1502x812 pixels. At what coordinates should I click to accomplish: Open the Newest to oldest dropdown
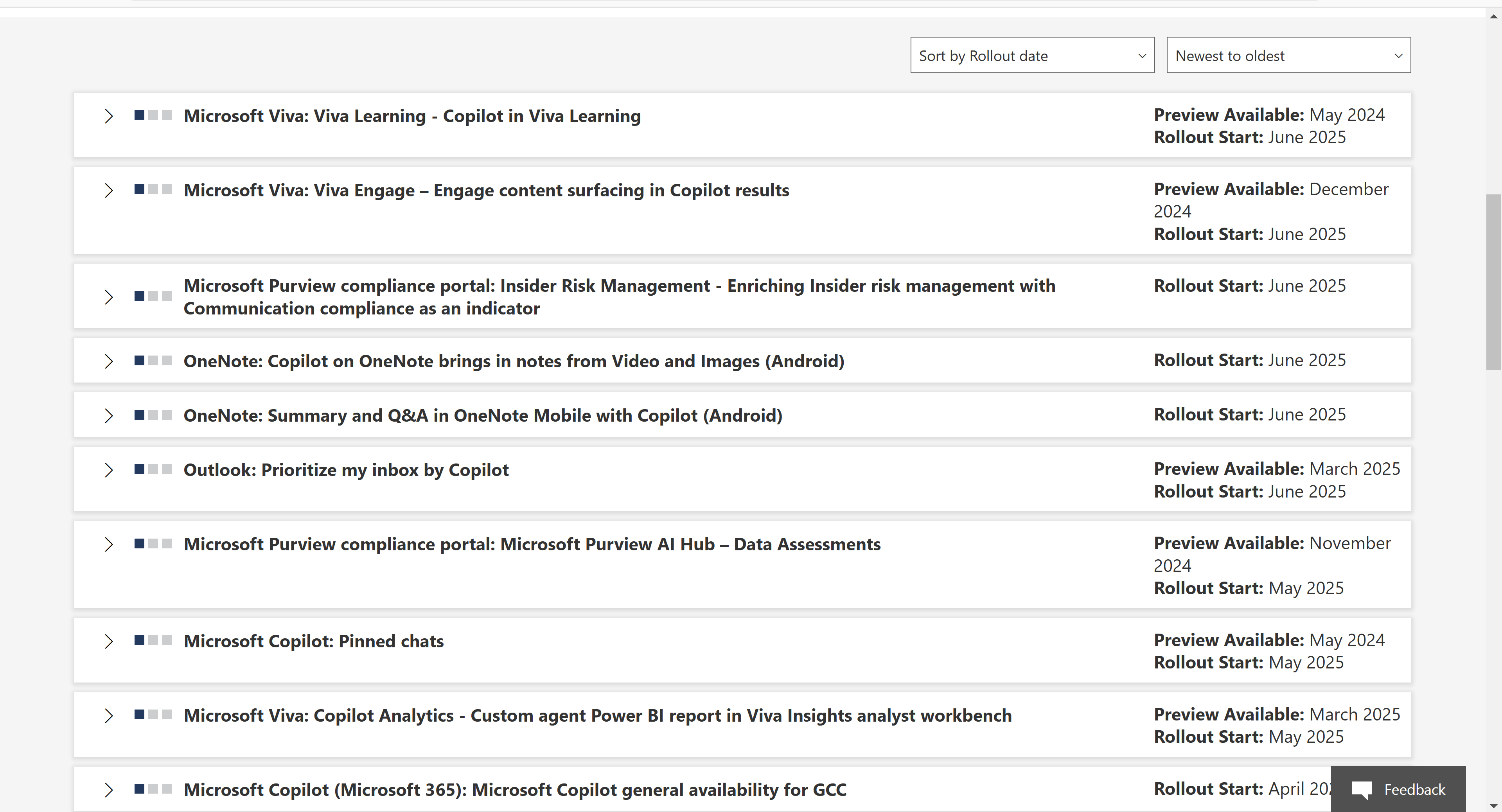(x=1287, y=56)
